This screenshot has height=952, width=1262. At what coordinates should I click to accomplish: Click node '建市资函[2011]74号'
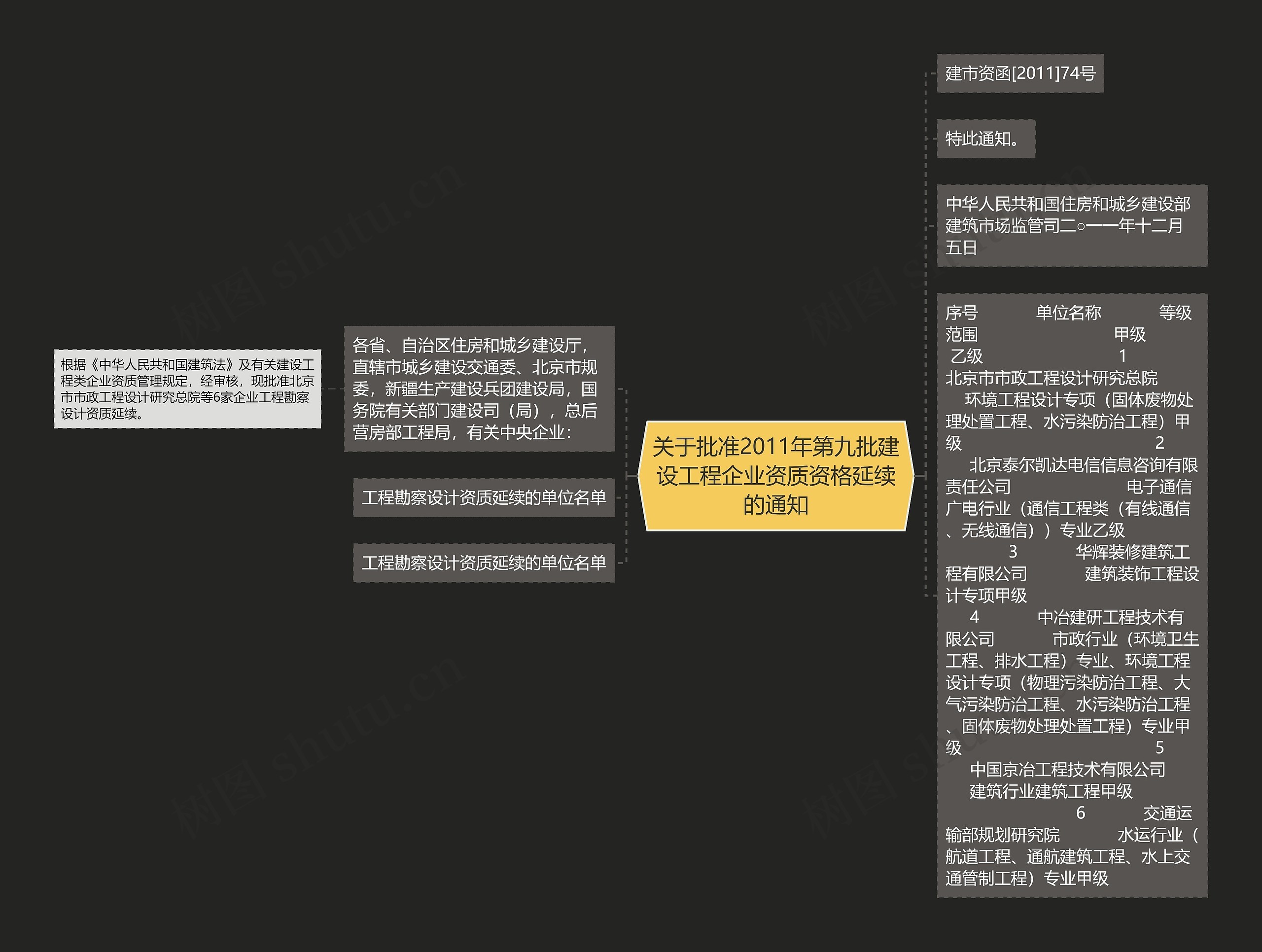tap(1020, 73)
